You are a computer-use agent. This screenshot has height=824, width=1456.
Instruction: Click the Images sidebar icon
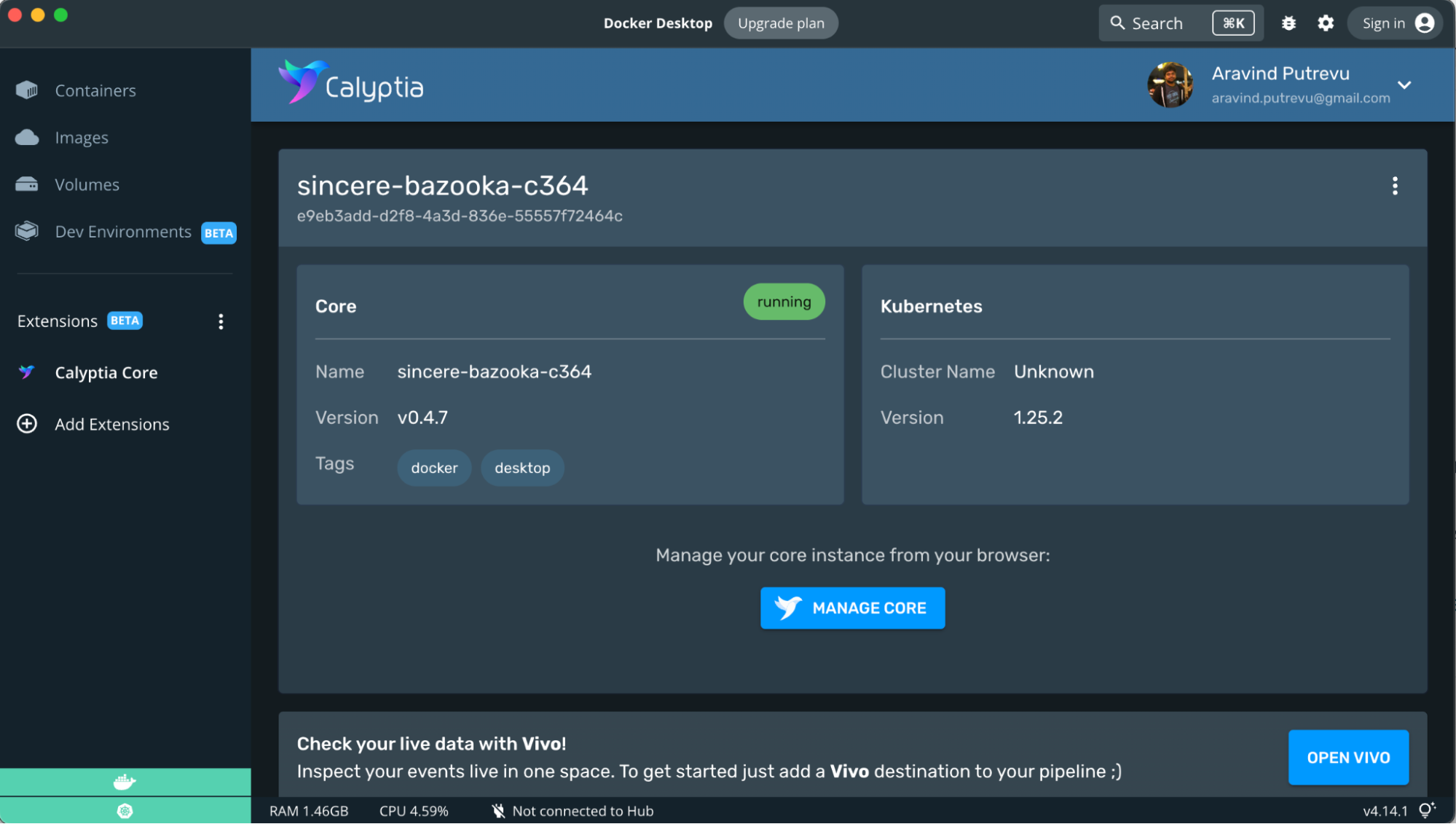pyautogui.click(x=27, y=136)
